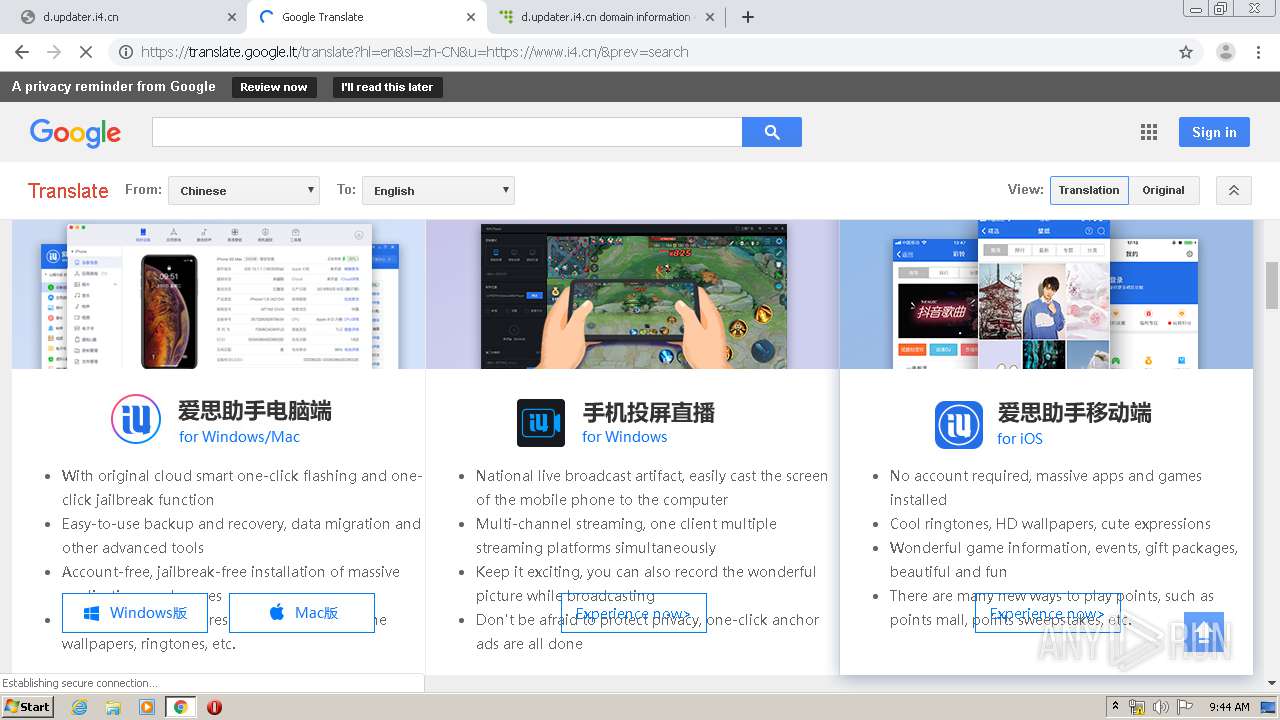Click the desktop client screenshot thumbnail
This screenshot has height=720, width=1280.
219,294
